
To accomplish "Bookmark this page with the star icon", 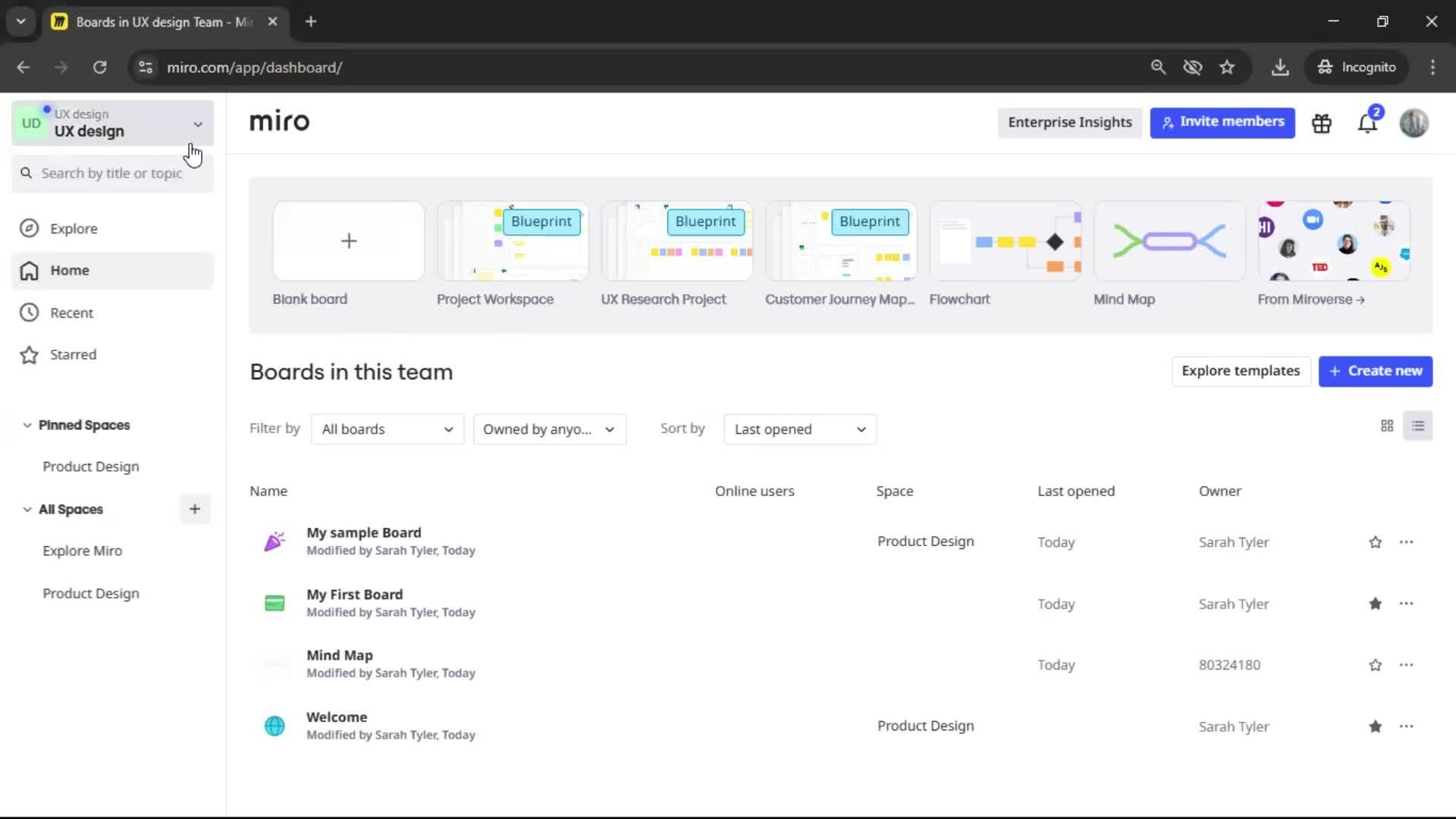I will pyautogui.click(x=1227, y=67).
